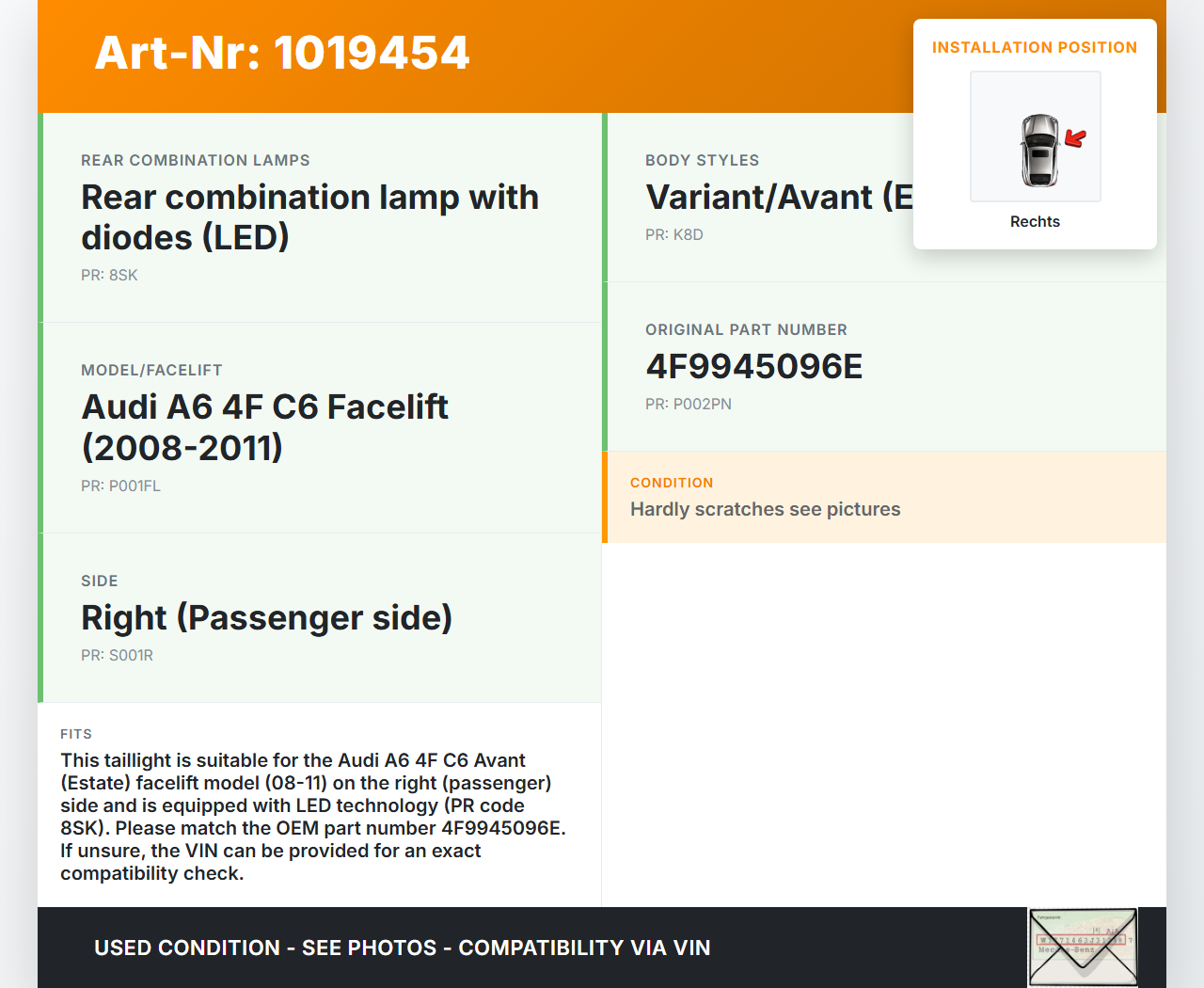
Task: Click PR: P002PN code
Action: [689, 404]
